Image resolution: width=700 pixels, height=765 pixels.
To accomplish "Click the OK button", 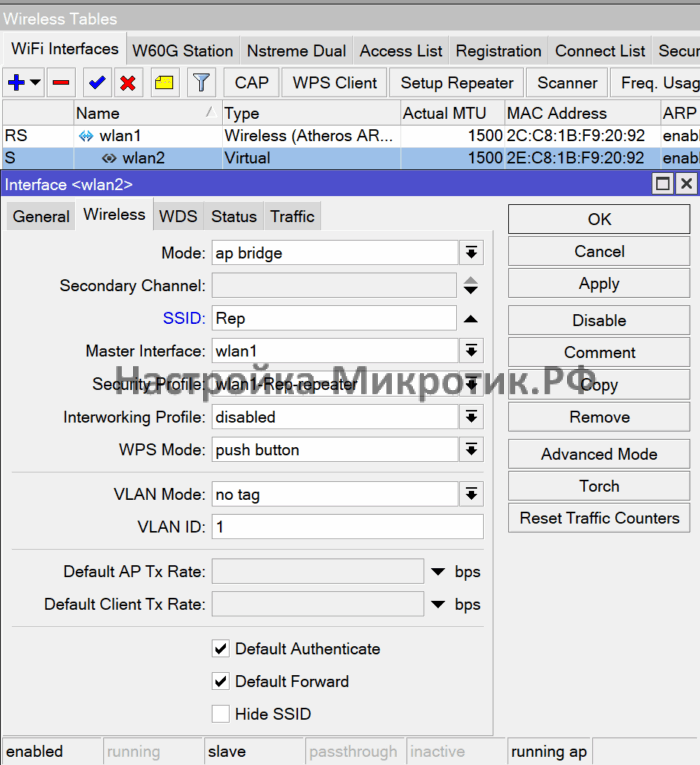I will coord(599,219).
